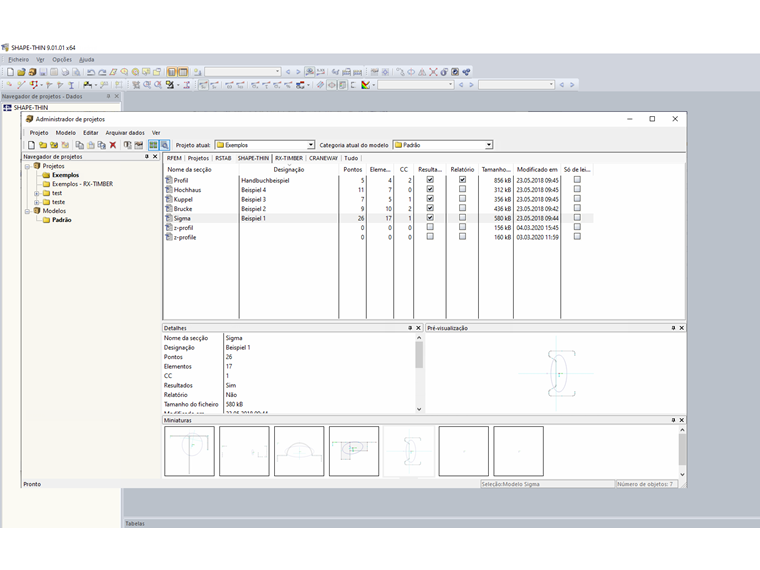Image resolution: width=760 pixels, height=570 pixels.
Task: Toggle Só de leitura checkbox for z-profile
Action: 577,237
